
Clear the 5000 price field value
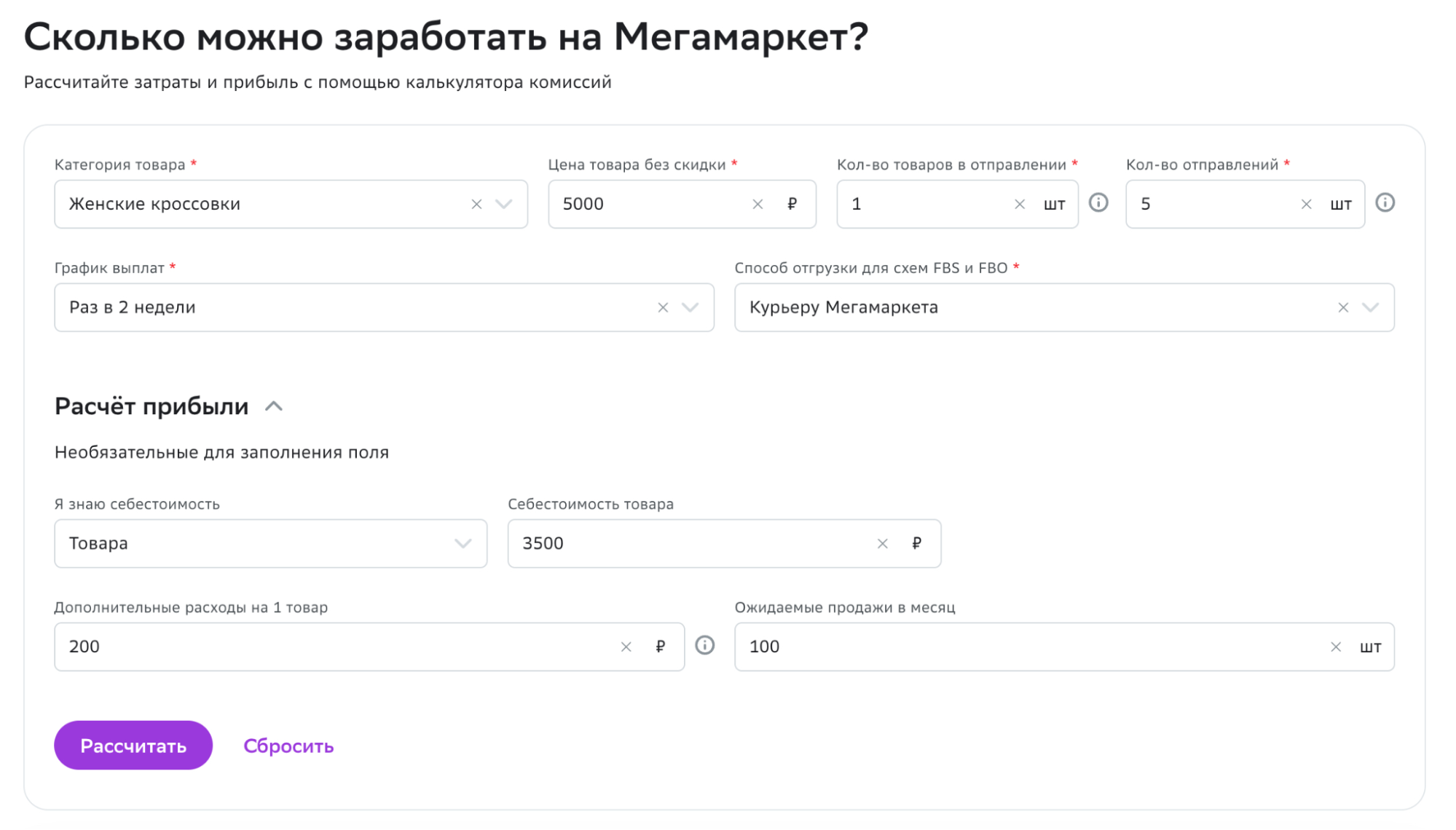click(757, 205)
